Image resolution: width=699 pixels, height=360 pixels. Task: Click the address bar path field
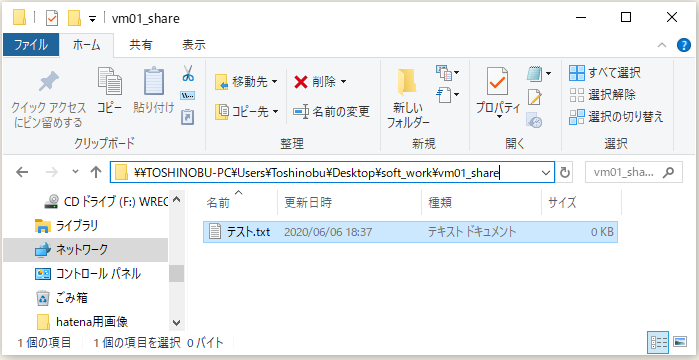[332, 172]
